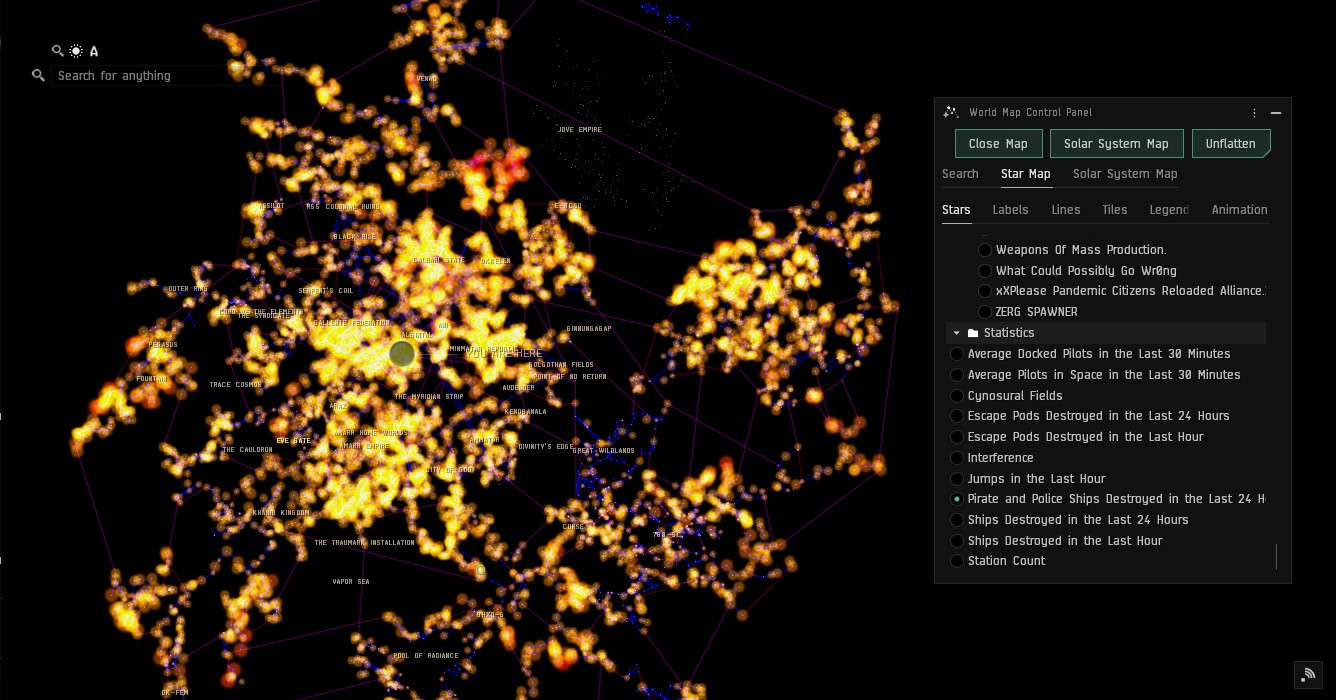1336x700 pixels.
Task: Select Cynosural Fields statistic
Action: tap(957, 396)
